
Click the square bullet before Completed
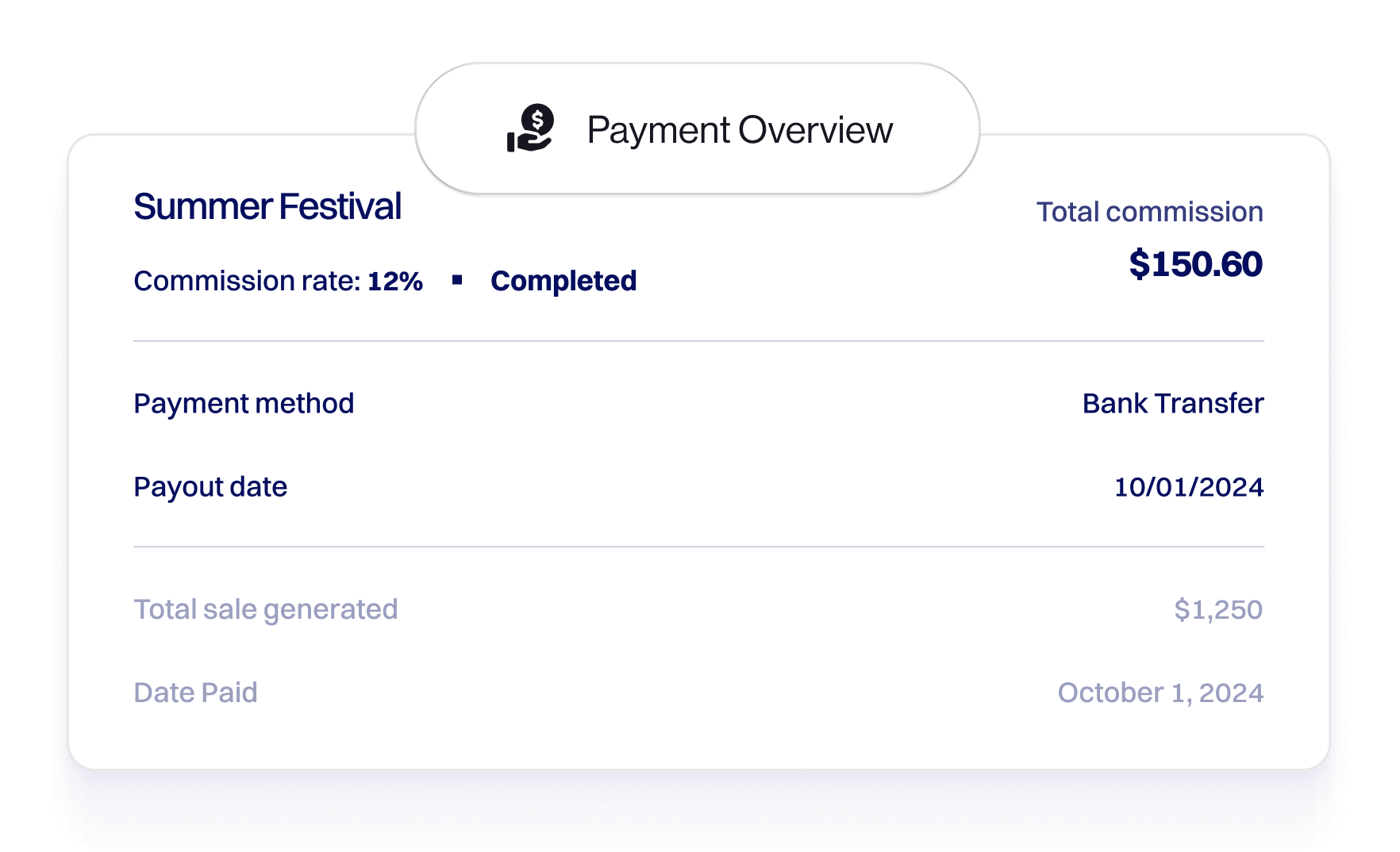pyautogui.click(x=457, y=279)
